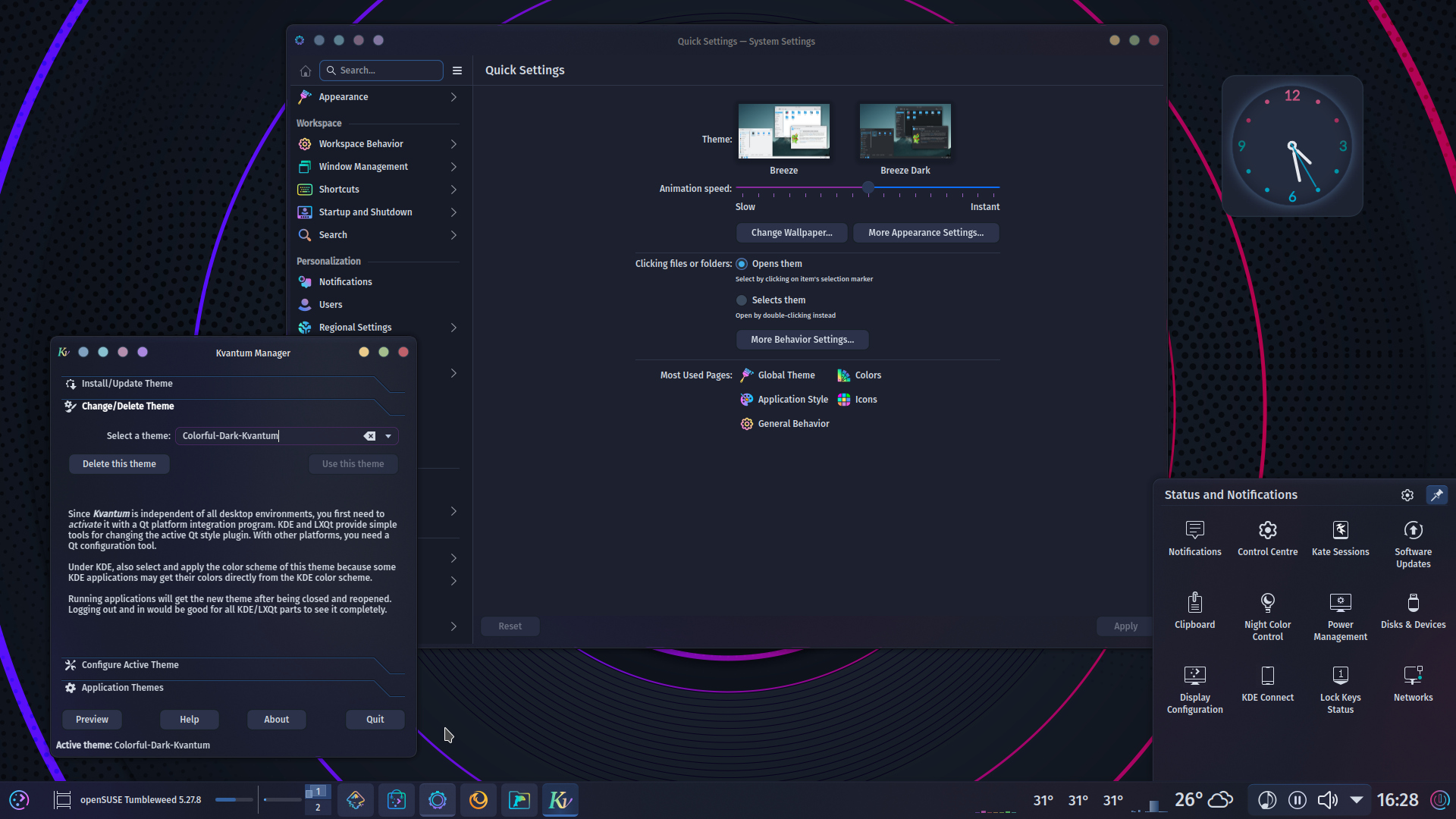The image size is (1456, 819).
Task: Open KDE Connect tray item
Action: [1267, 684]
